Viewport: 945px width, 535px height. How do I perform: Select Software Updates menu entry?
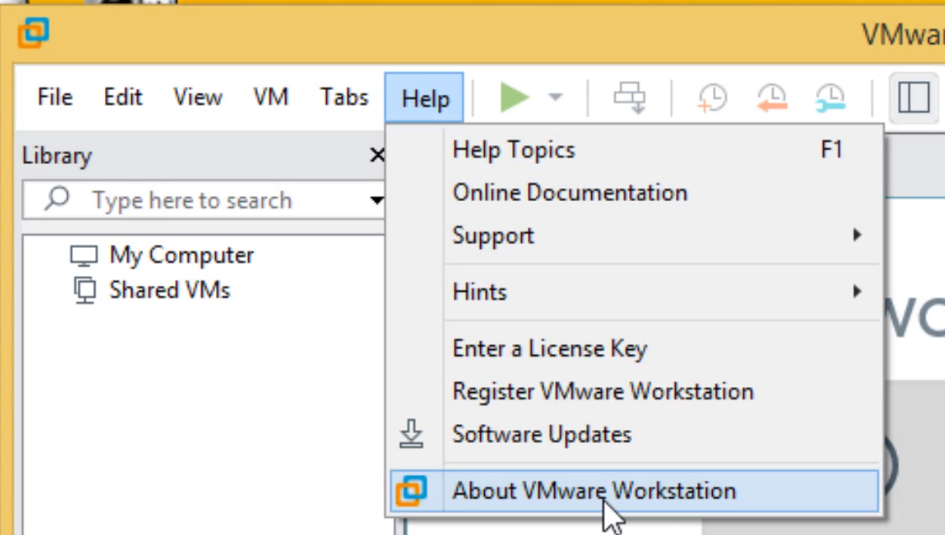pos(634,434)
